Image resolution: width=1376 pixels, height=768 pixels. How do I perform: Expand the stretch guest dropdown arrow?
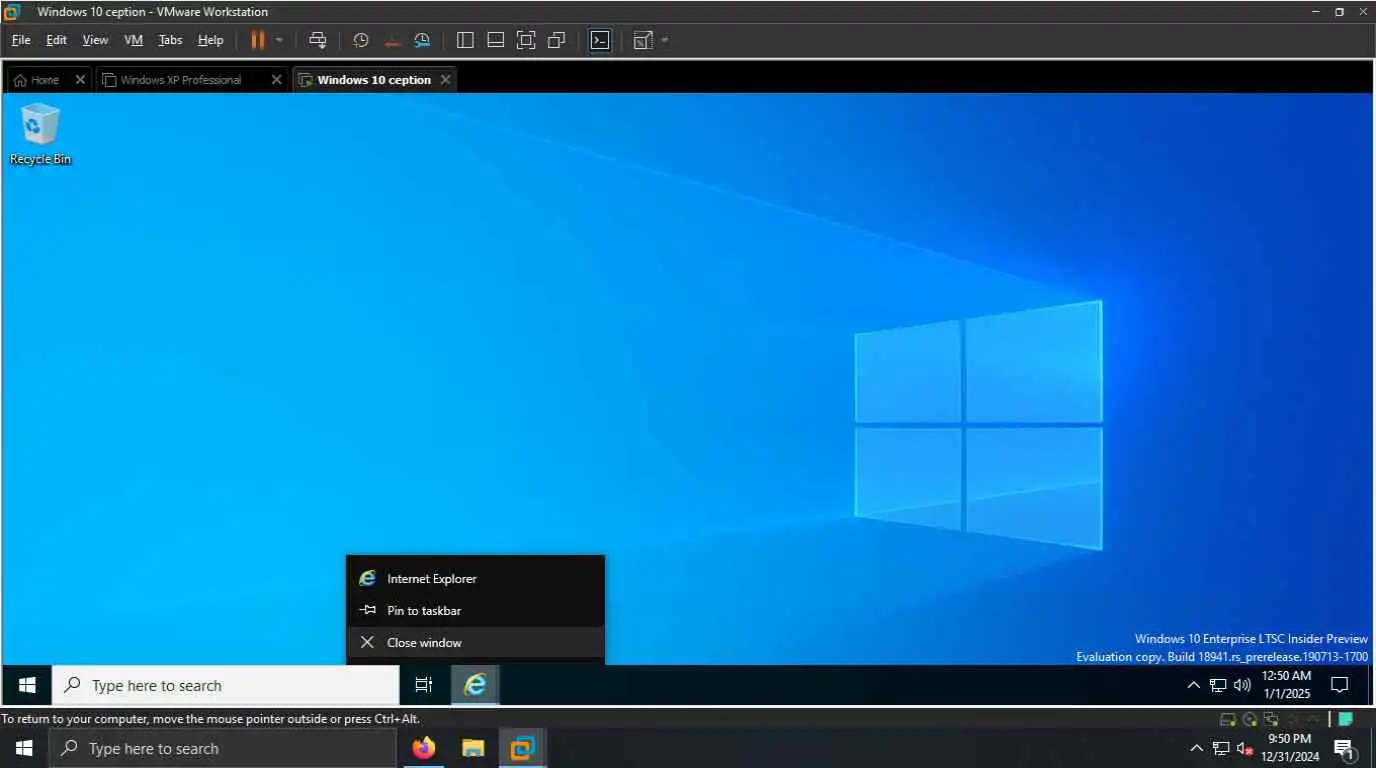pos(665,40)
